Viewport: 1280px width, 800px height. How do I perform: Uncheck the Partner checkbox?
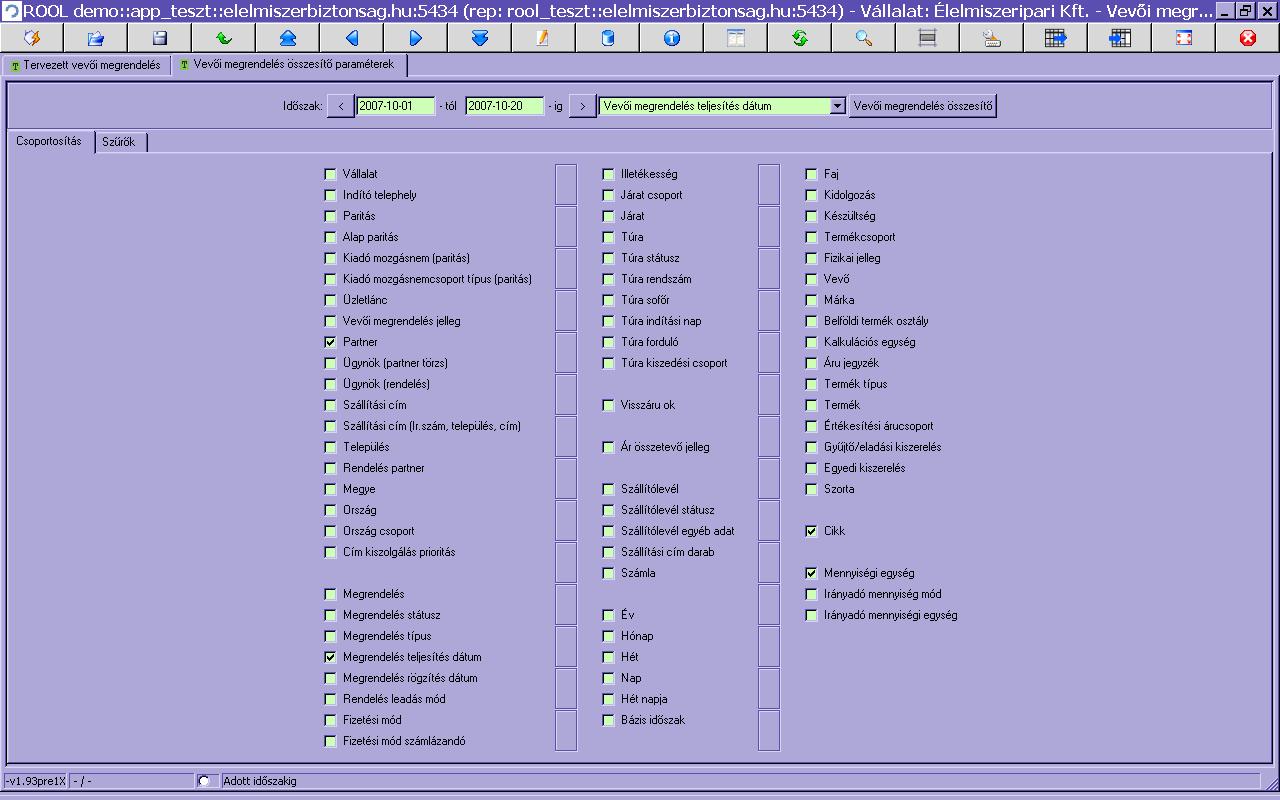point(331,342)
